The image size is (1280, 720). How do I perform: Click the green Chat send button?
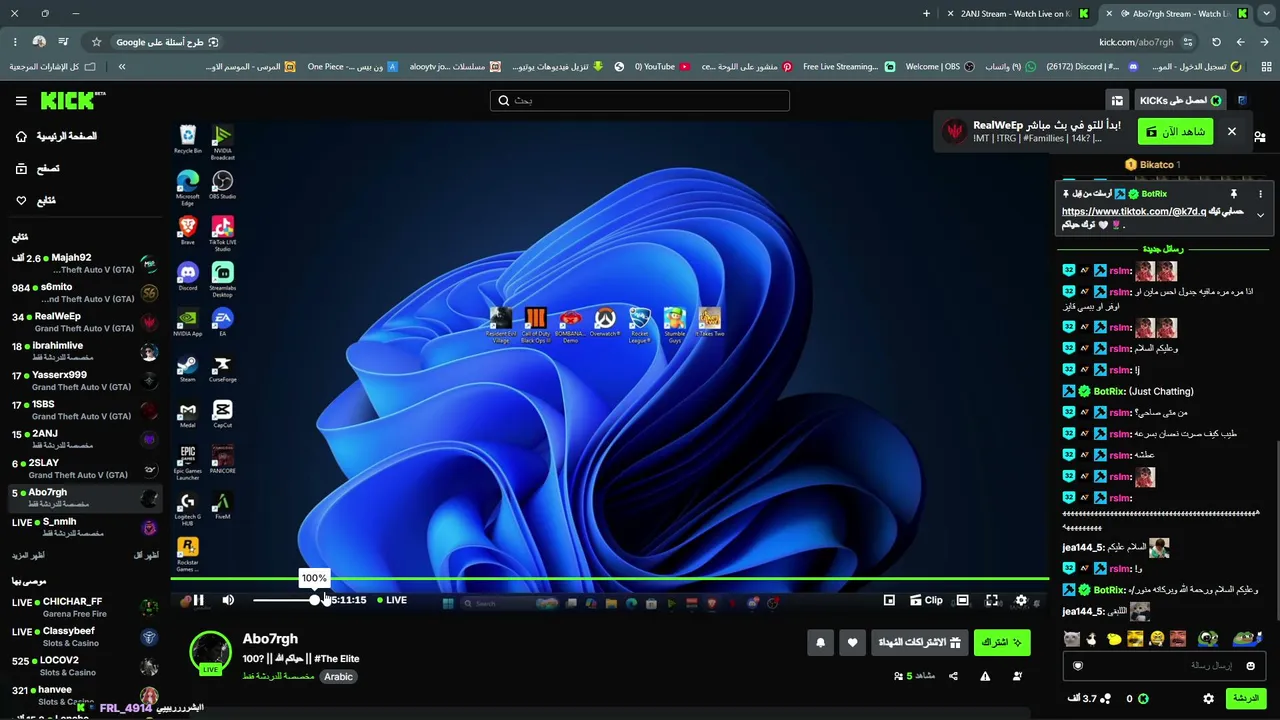click(1245, 698)
